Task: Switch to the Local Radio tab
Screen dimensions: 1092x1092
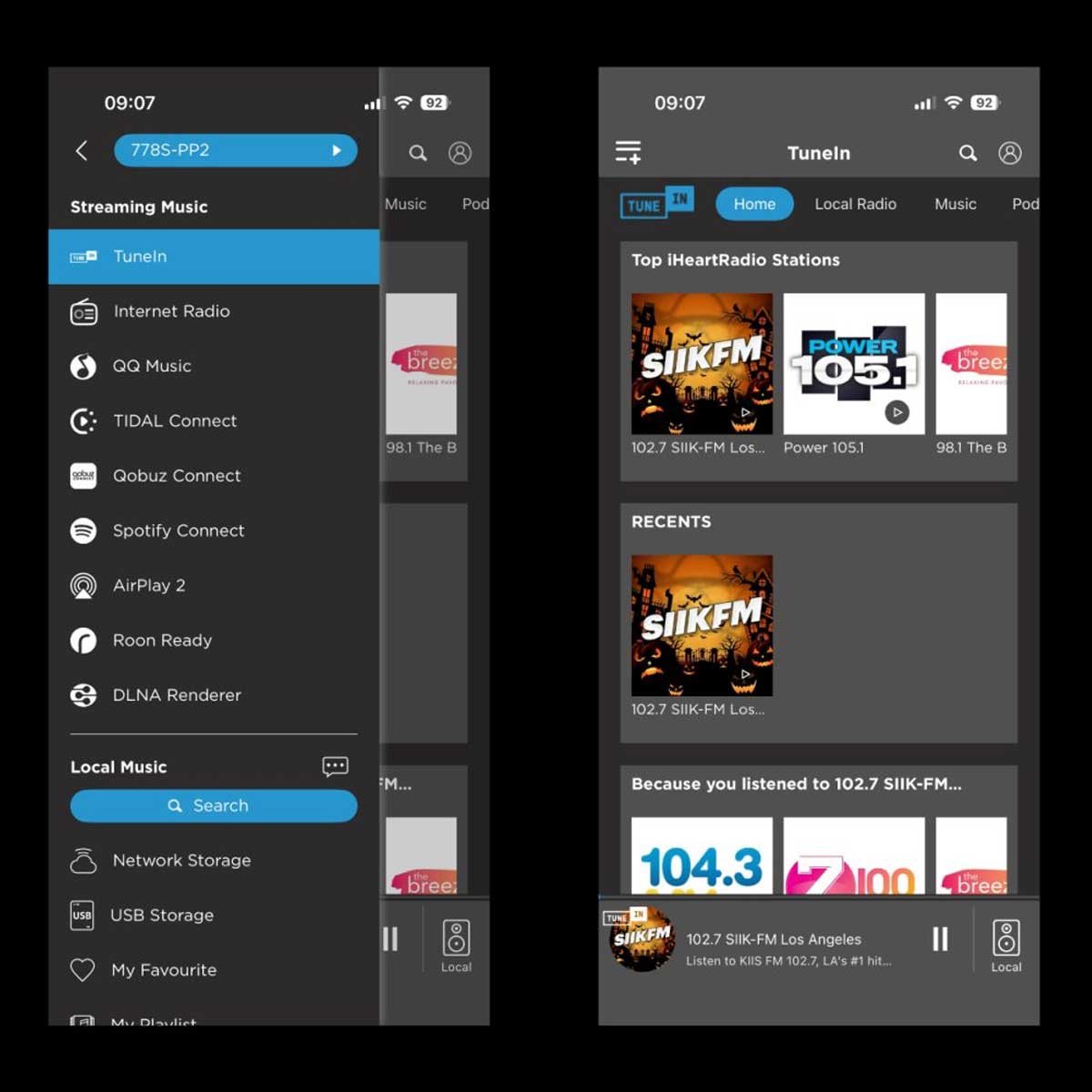Action: pyautogui.click(x=854, y=204)
